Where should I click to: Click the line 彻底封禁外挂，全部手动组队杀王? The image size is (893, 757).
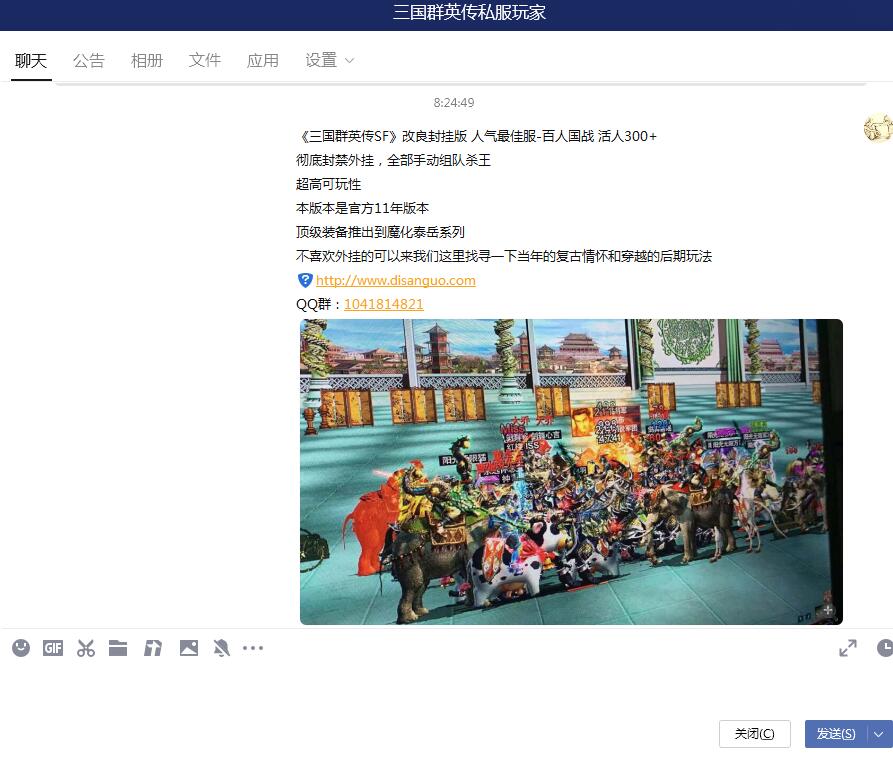(393, 160)
